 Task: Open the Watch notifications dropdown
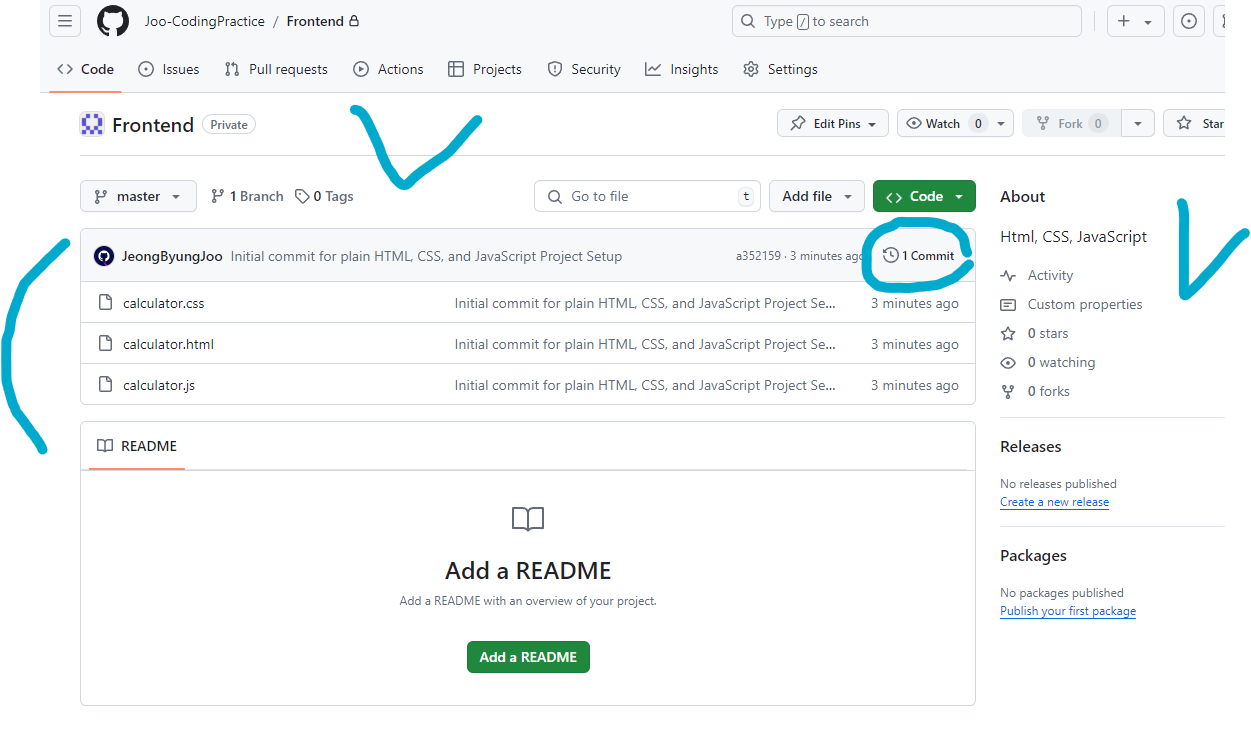pos(955,124)
